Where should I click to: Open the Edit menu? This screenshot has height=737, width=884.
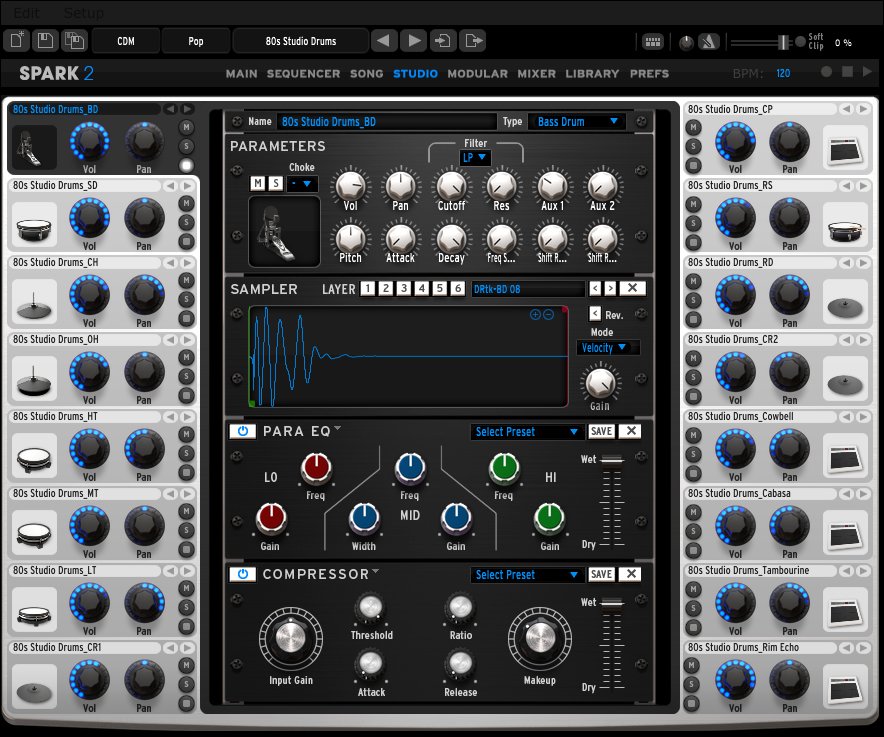pos(25,13)
